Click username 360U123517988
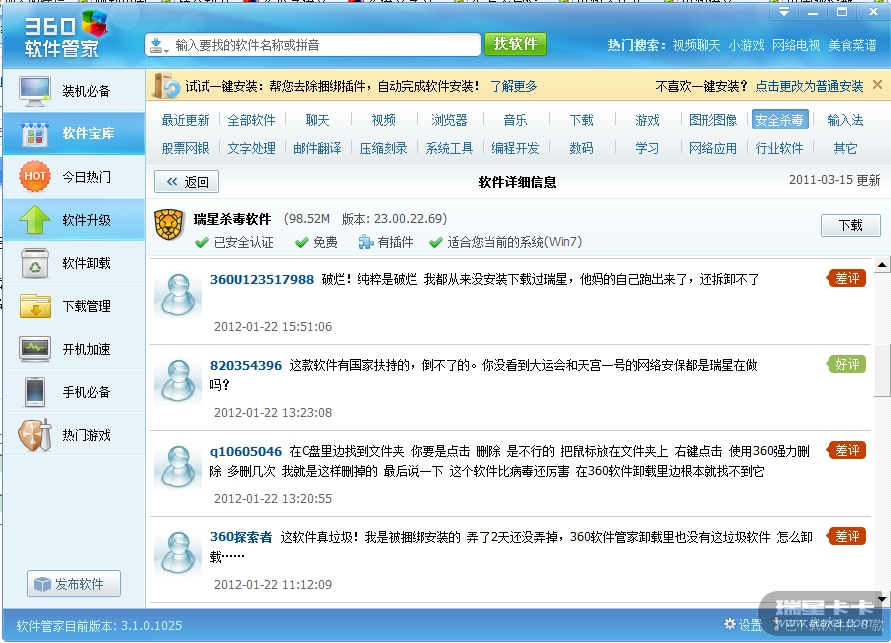Screen dimensions: 891x643 pyautogui.click(x=262, y=279)
